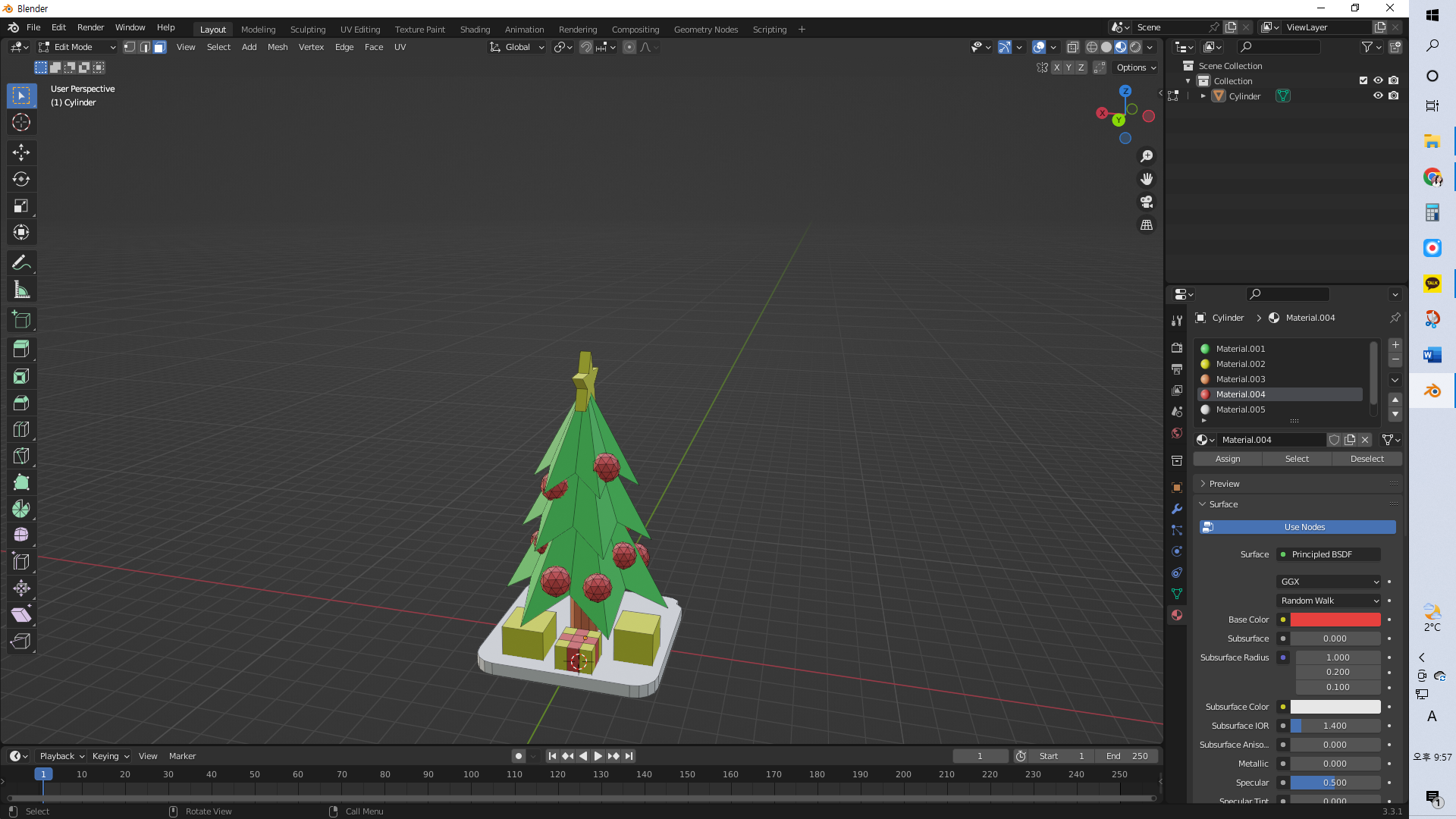Screen dimensions: 1456x819
Task: Click the Select material button
Action: click(1297, 459)
